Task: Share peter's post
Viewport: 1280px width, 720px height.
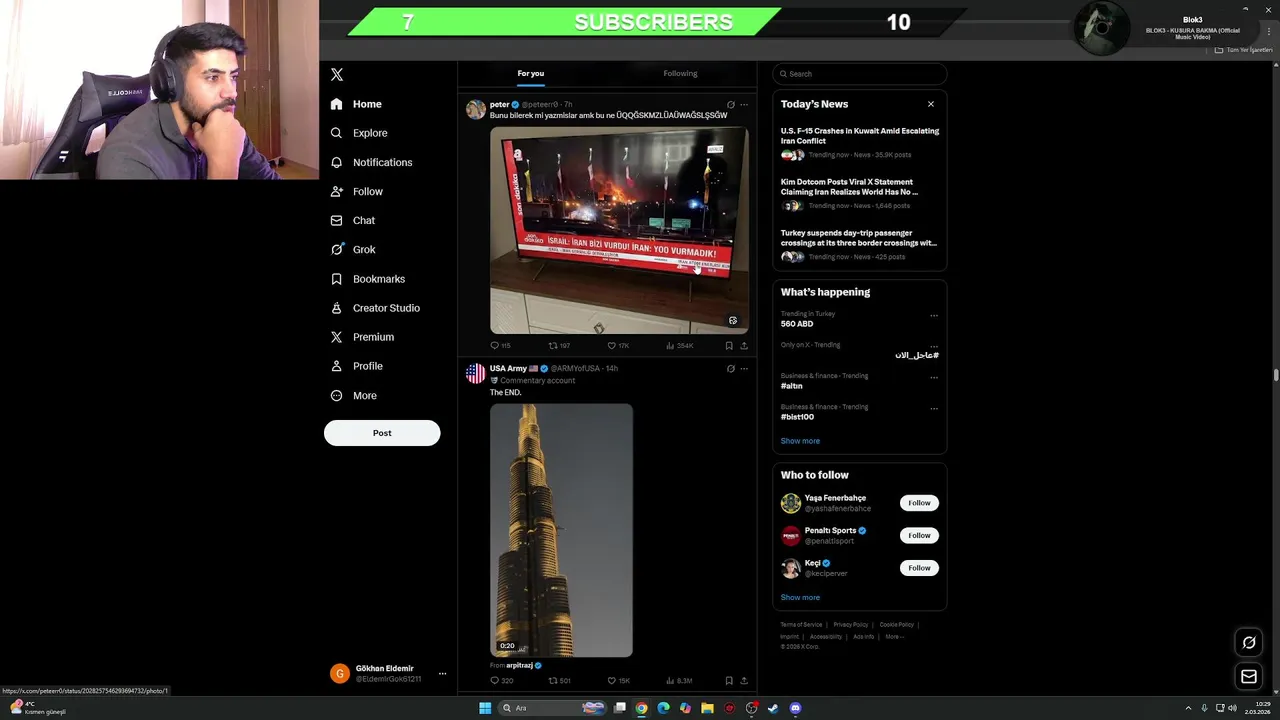Action: 744,346
